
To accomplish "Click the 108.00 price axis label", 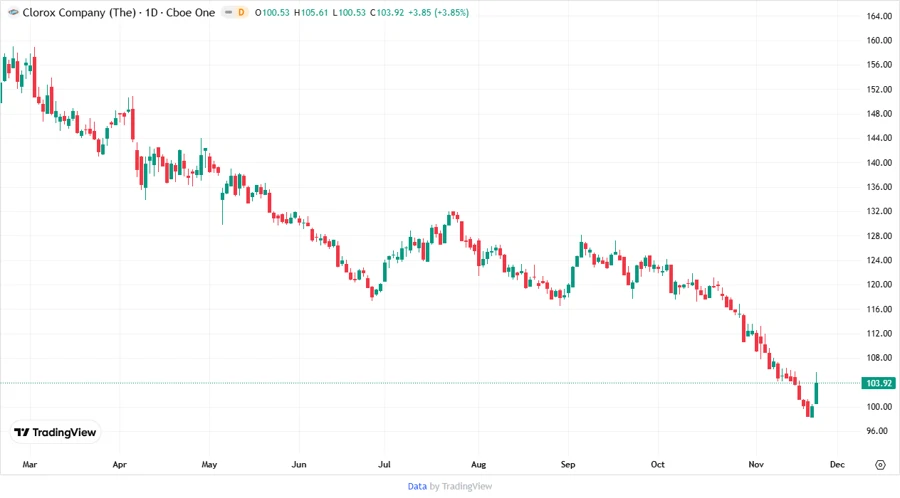I will [x=879, y=357].
